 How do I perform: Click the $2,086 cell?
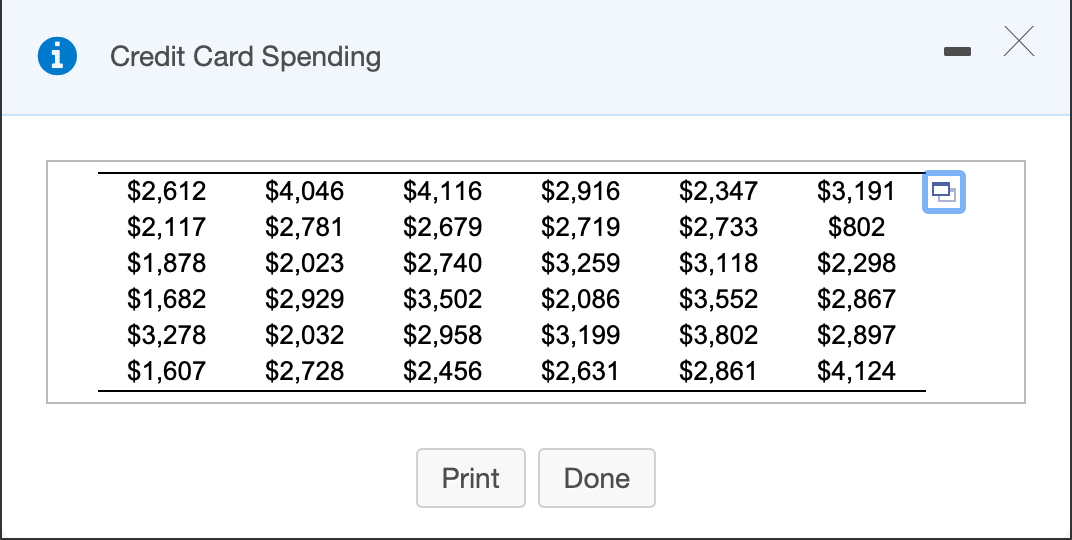click(x=581, y=299)
